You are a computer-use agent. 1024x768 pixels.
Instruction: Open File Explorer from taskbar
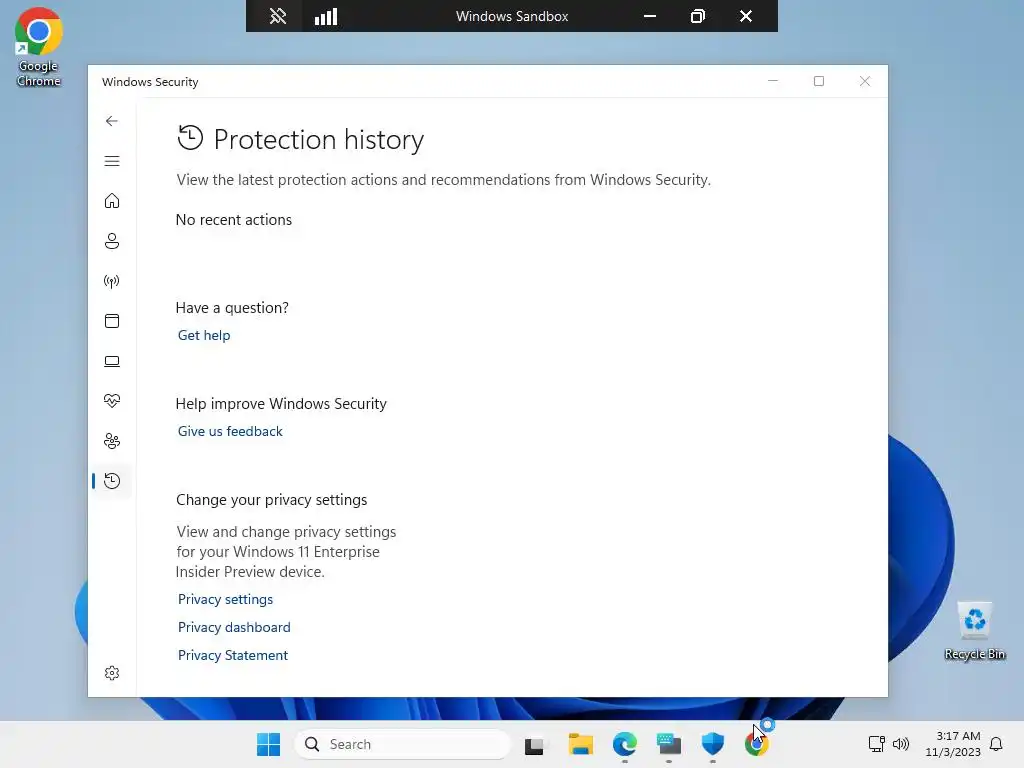coord(580,744)
